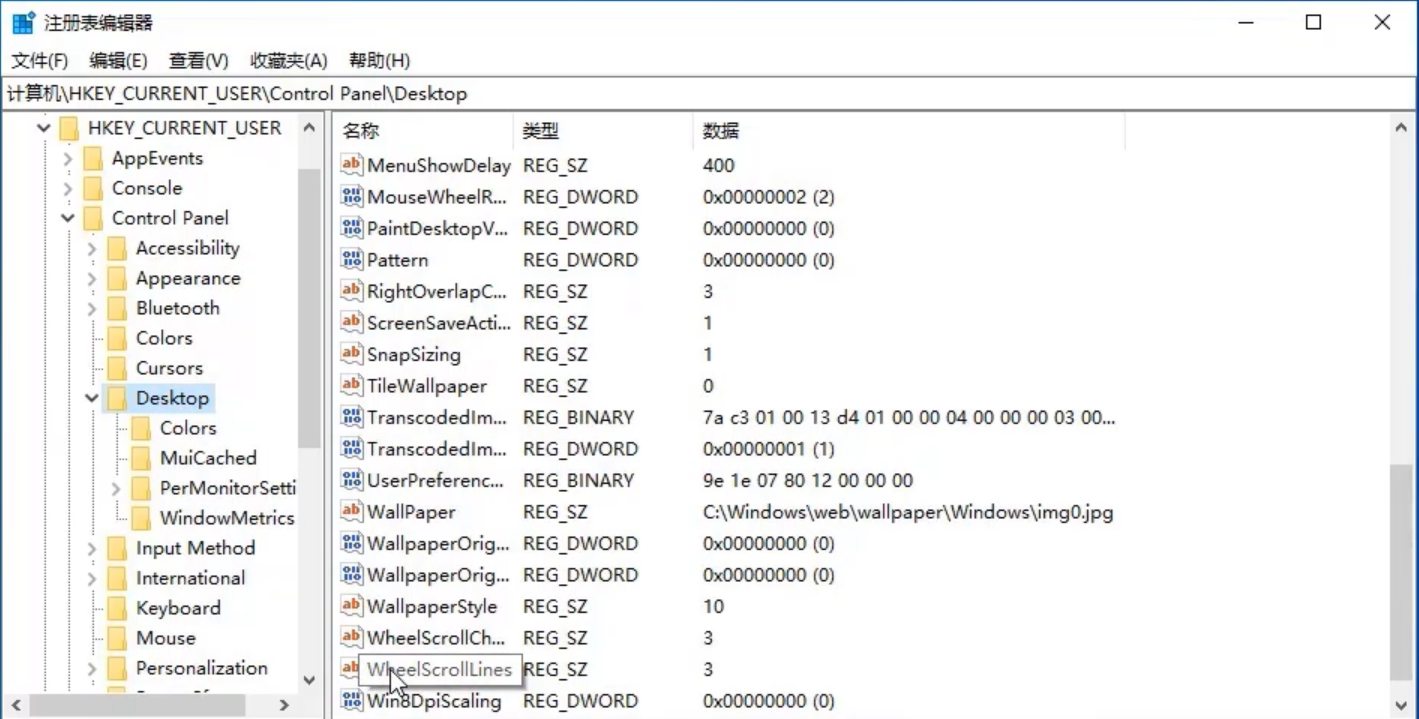Collapse the Control Panel tree node

coord(67,218)
